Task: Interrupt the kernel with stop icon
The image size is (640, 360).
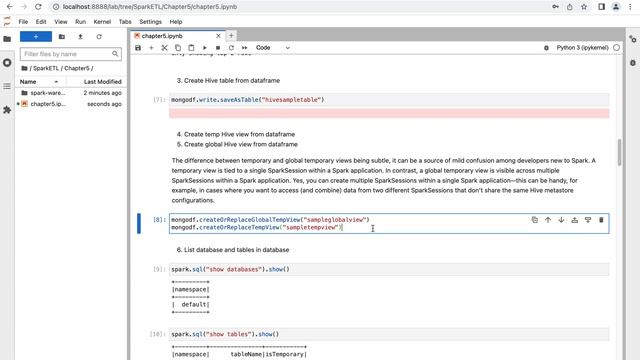Action: (218, 48)
